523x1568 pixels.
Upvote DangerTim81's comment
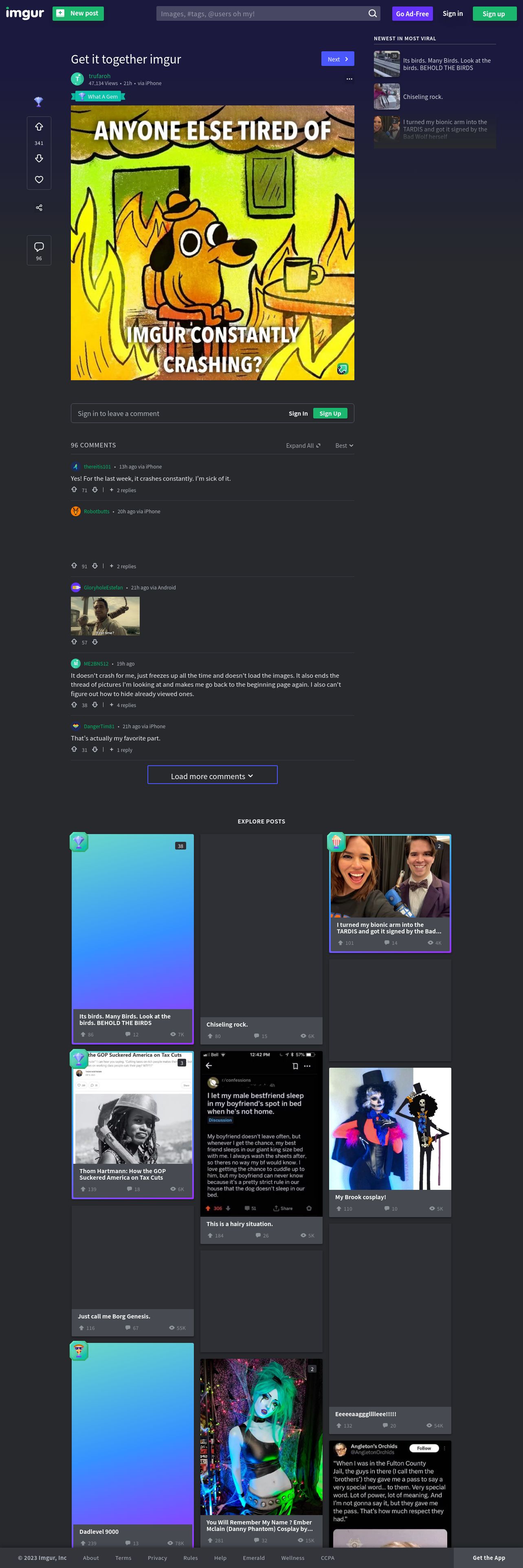(x=74, y=749)
